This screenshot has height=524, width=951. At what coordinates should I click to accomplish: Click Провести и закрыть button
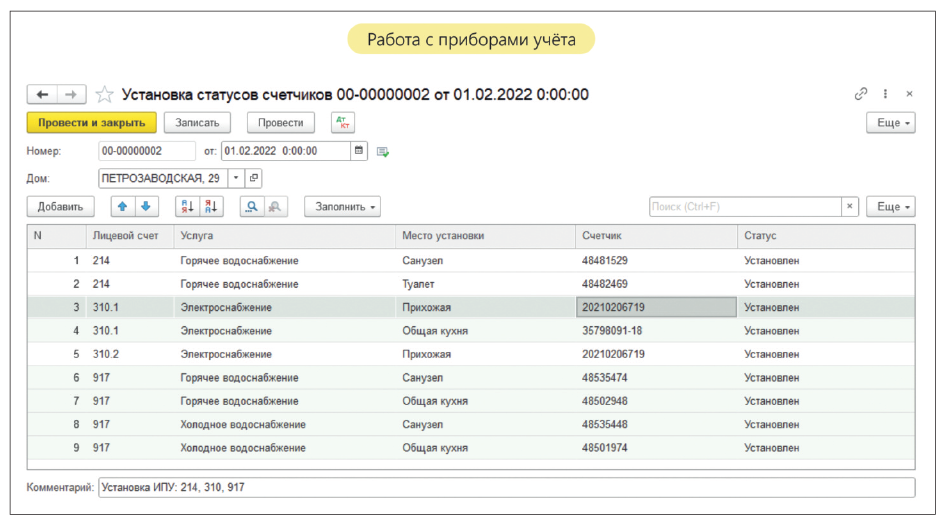pos(92,123)
